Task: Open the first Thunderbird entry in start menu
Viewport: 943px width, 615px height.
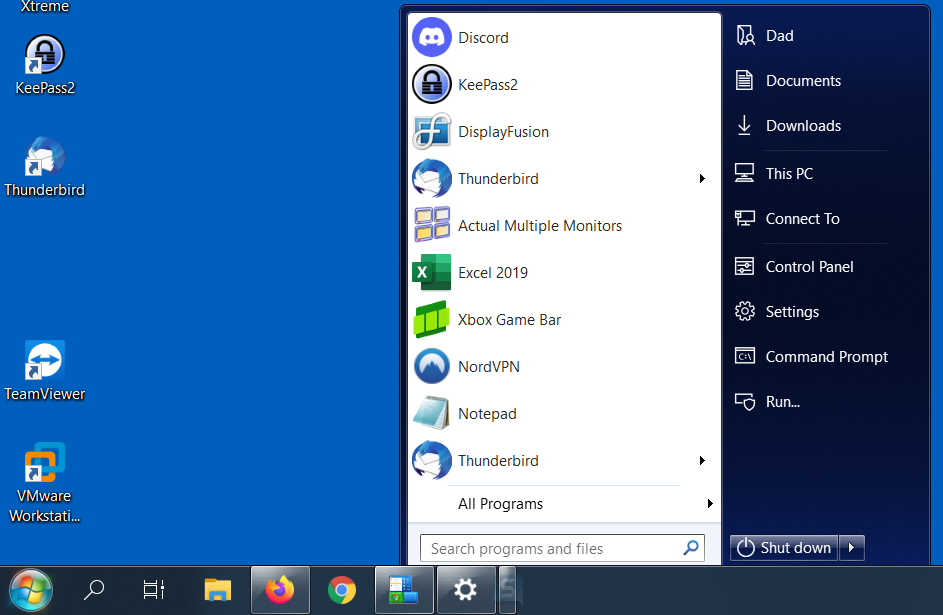Action: tap(564, 179)
